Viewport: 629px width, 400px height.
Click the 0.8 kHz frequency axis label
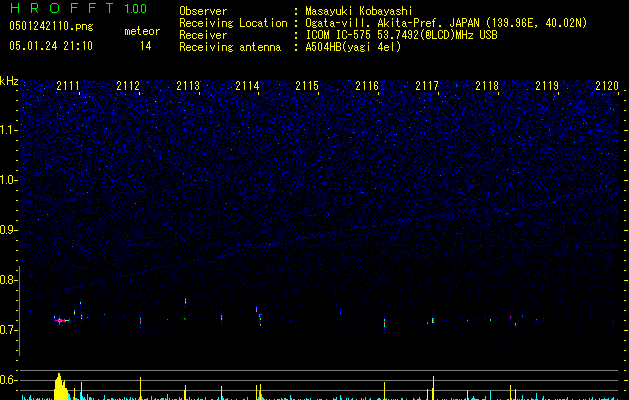8,280
